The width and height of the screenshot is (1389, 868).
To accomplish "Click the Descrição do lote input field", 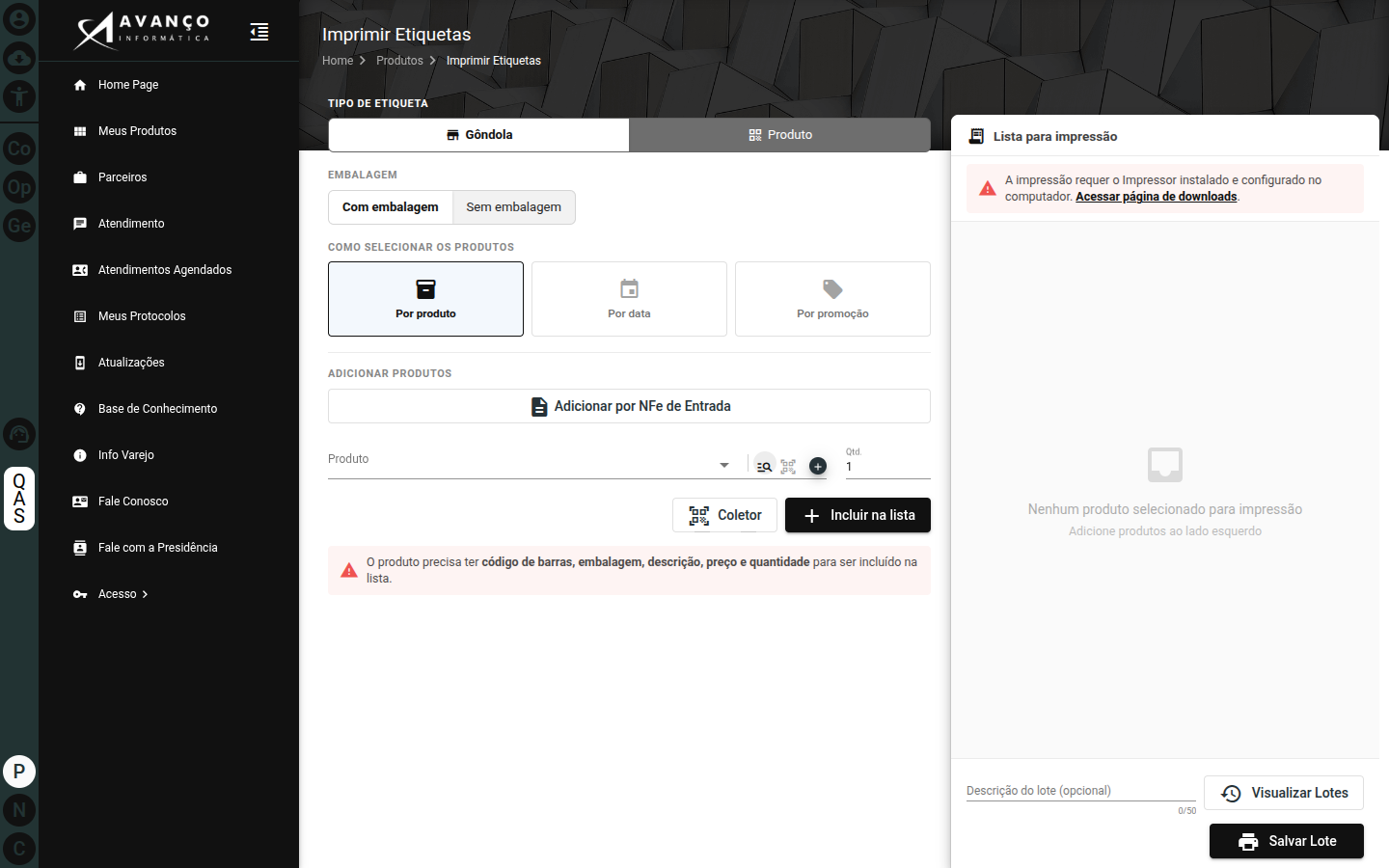I will click(x=1081, y=791).
